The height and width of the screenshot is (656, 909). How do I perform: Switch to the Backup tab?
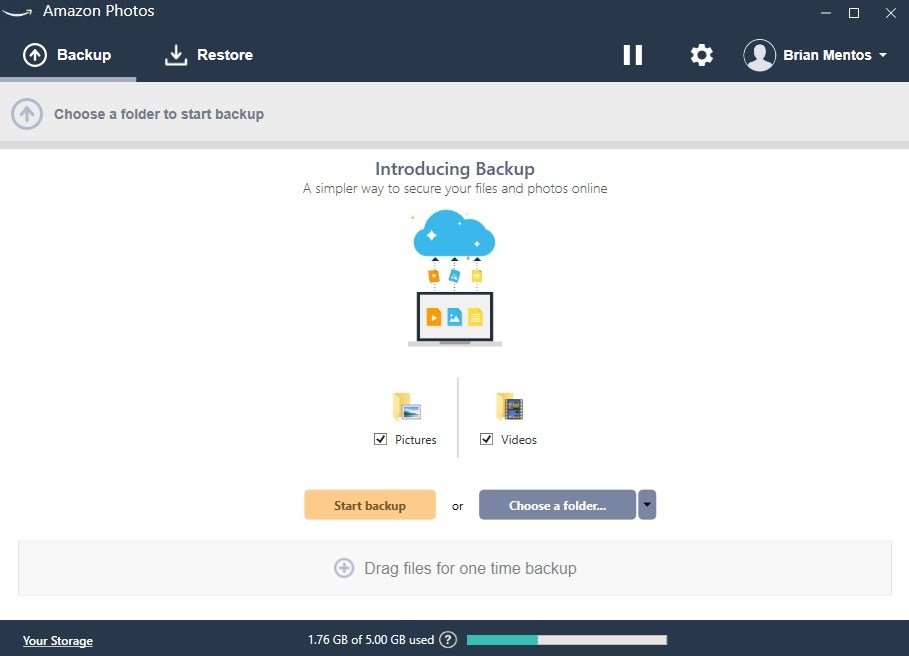(68, 55)
